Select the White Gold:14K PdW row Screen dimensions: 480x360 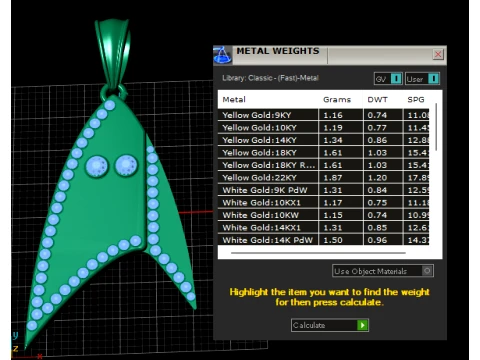point(323,240)
